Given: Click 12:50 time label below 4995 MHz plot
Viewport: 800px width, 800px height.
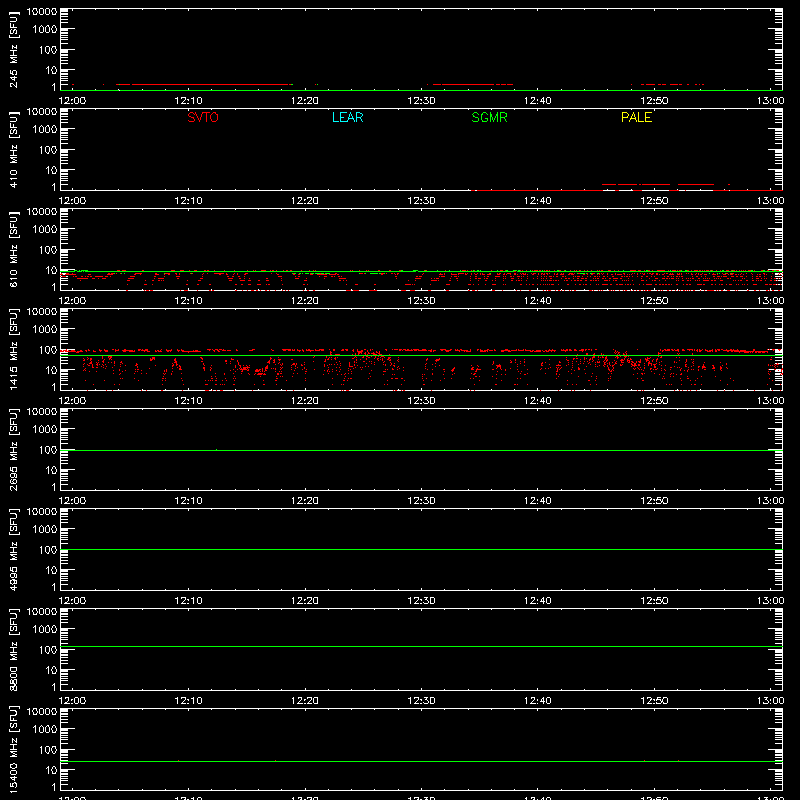Looking at the screenshot, I should coord(654,601).
